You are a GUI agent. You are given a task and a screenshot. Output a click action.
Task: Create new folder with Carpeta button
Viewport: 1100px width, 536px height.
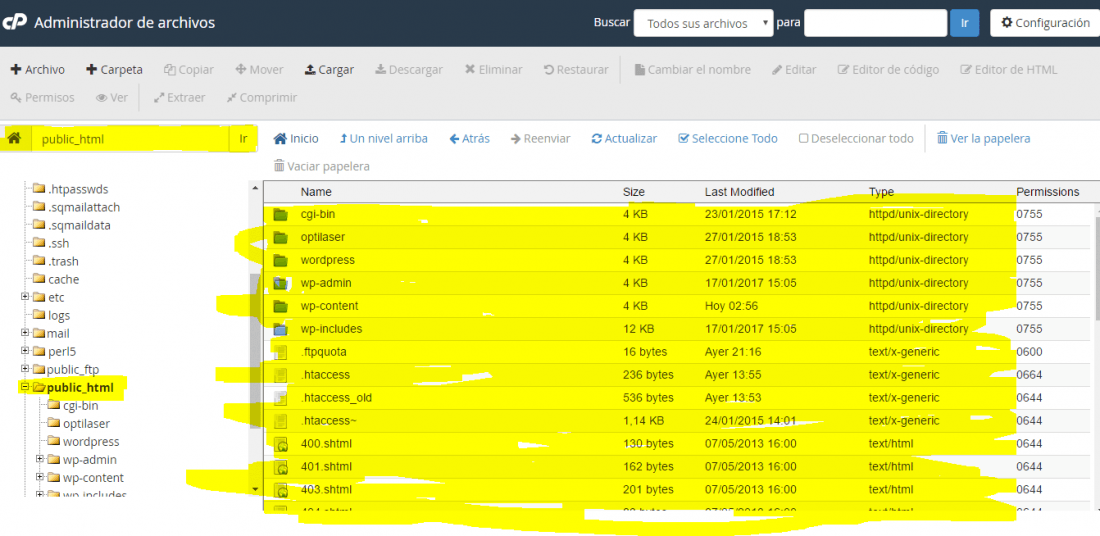(114, 69)
